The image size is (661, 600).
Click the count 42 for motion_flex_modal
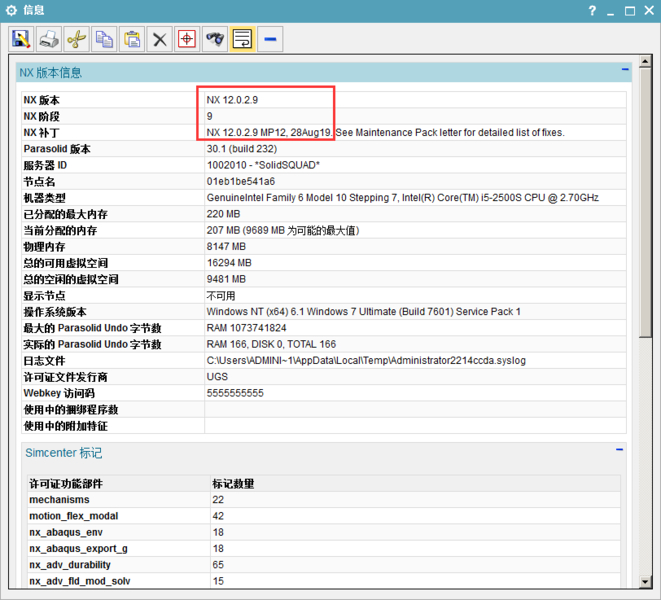218,516
